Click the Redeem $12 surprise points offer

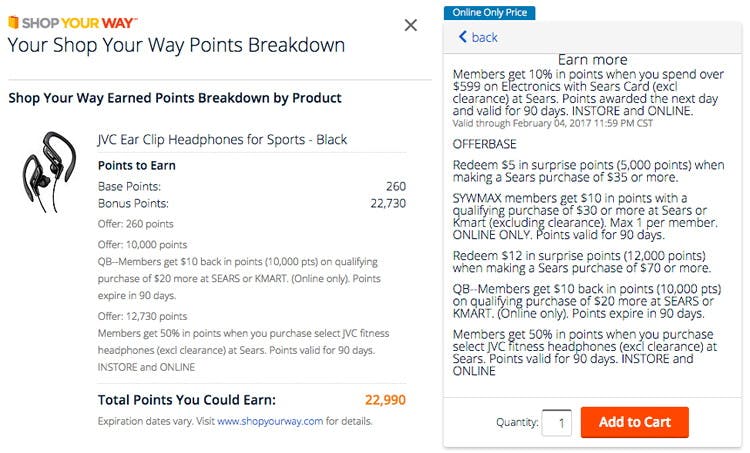(x=582, y=262)
